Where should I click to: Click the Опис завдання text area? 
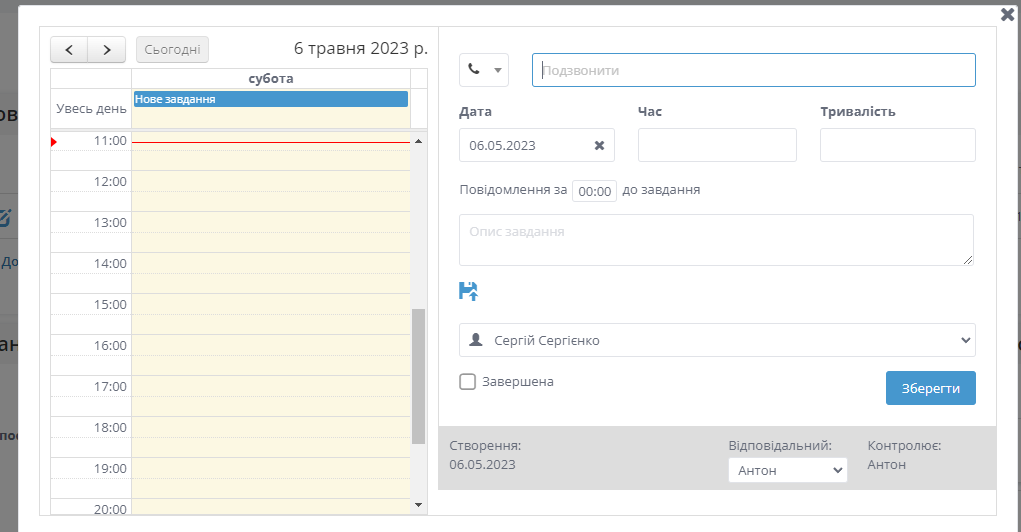point(716,240)
